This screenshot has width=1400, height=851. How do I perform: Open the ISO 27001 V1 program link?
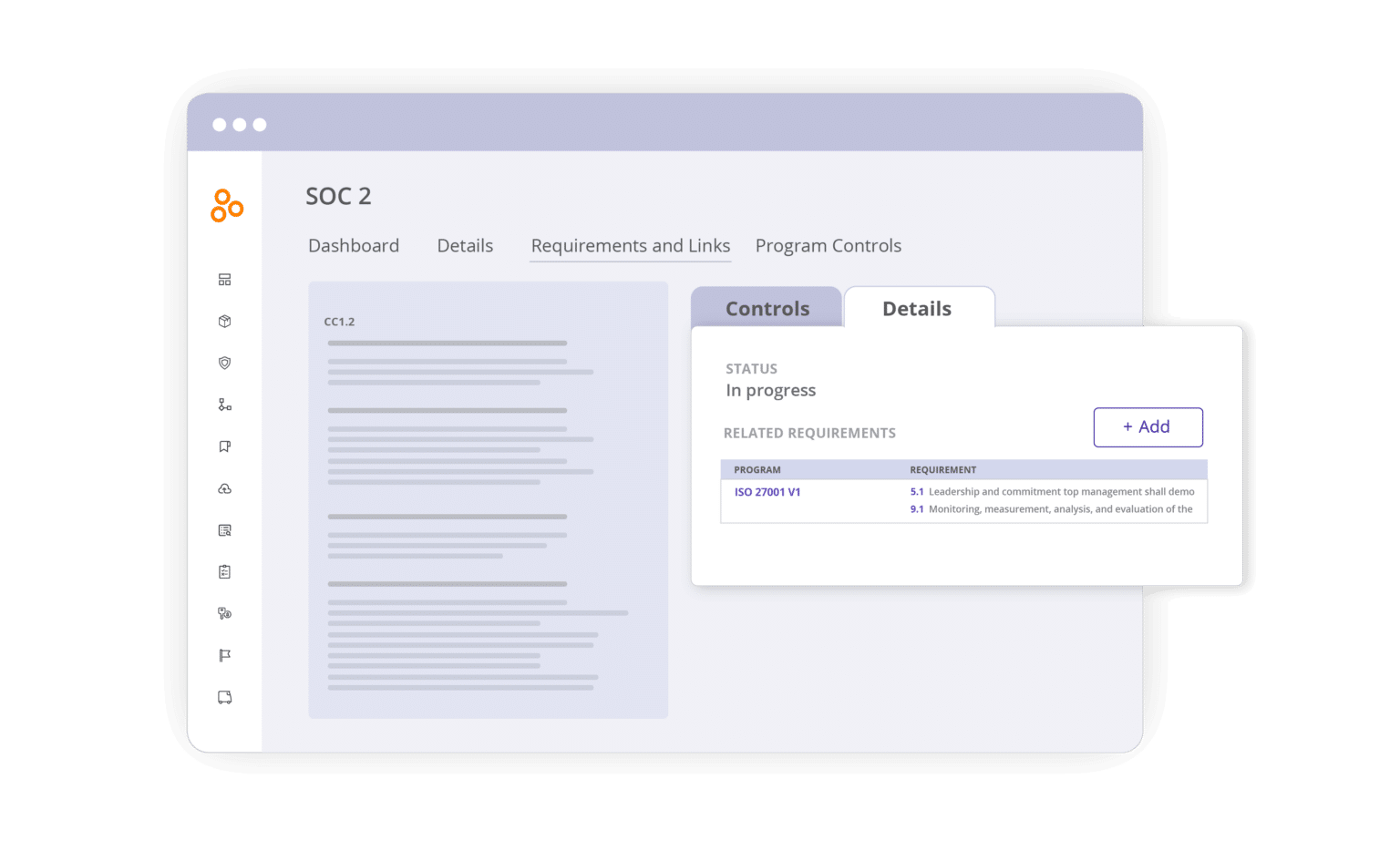(x=767, y=492)
